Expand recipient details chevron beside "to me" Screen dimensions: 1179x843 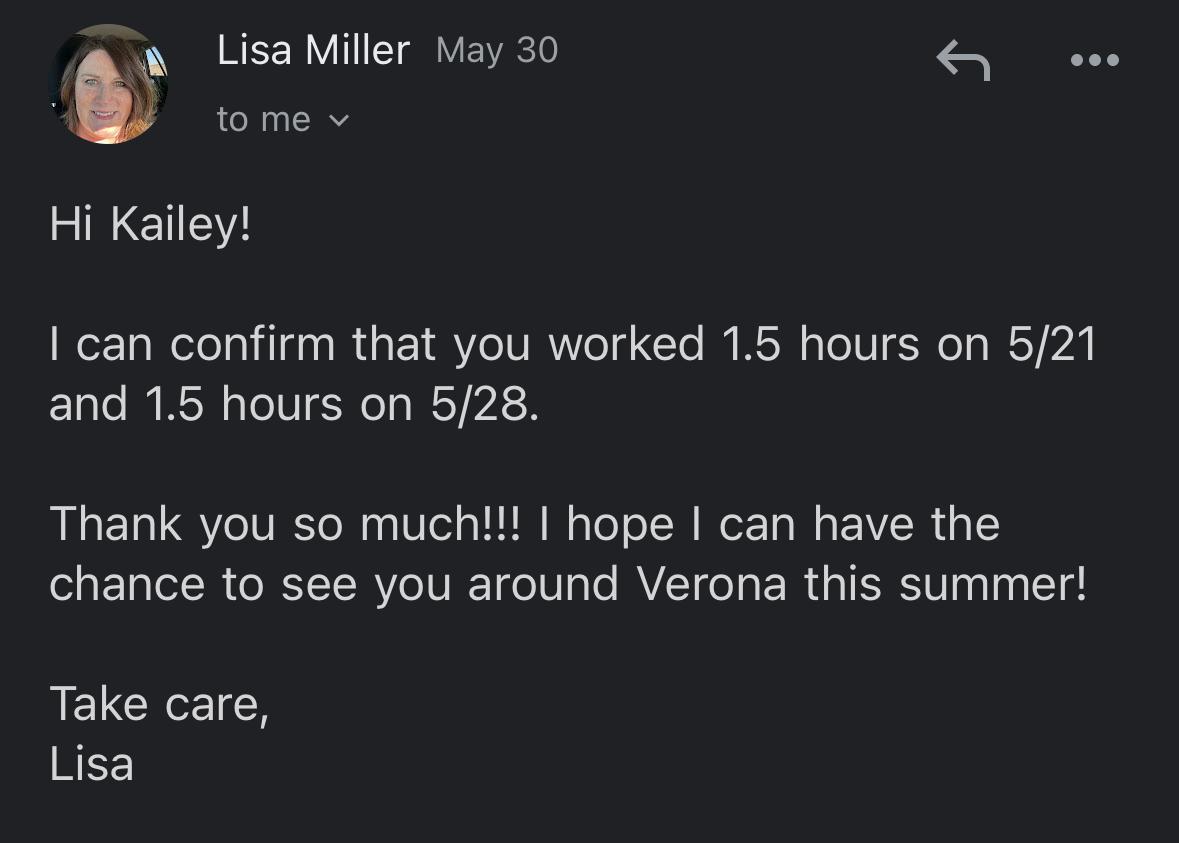(x=339, y=121)
